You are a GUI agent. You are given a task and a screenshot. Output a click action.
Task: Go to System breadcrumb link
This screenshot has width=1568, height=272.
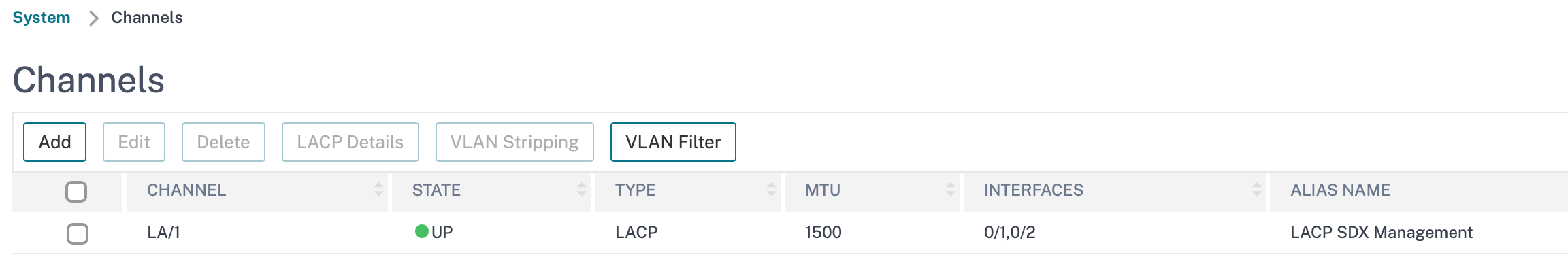coord(42,18)
